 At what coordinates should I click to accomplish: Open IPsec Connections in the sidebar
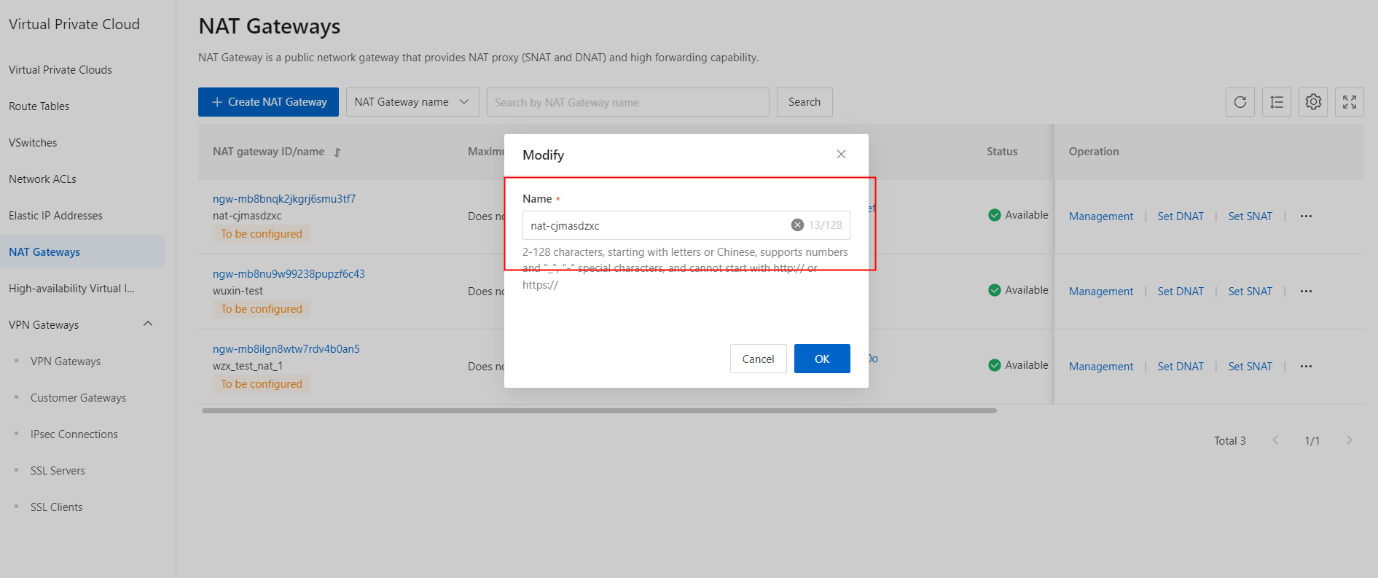(74, 434)
